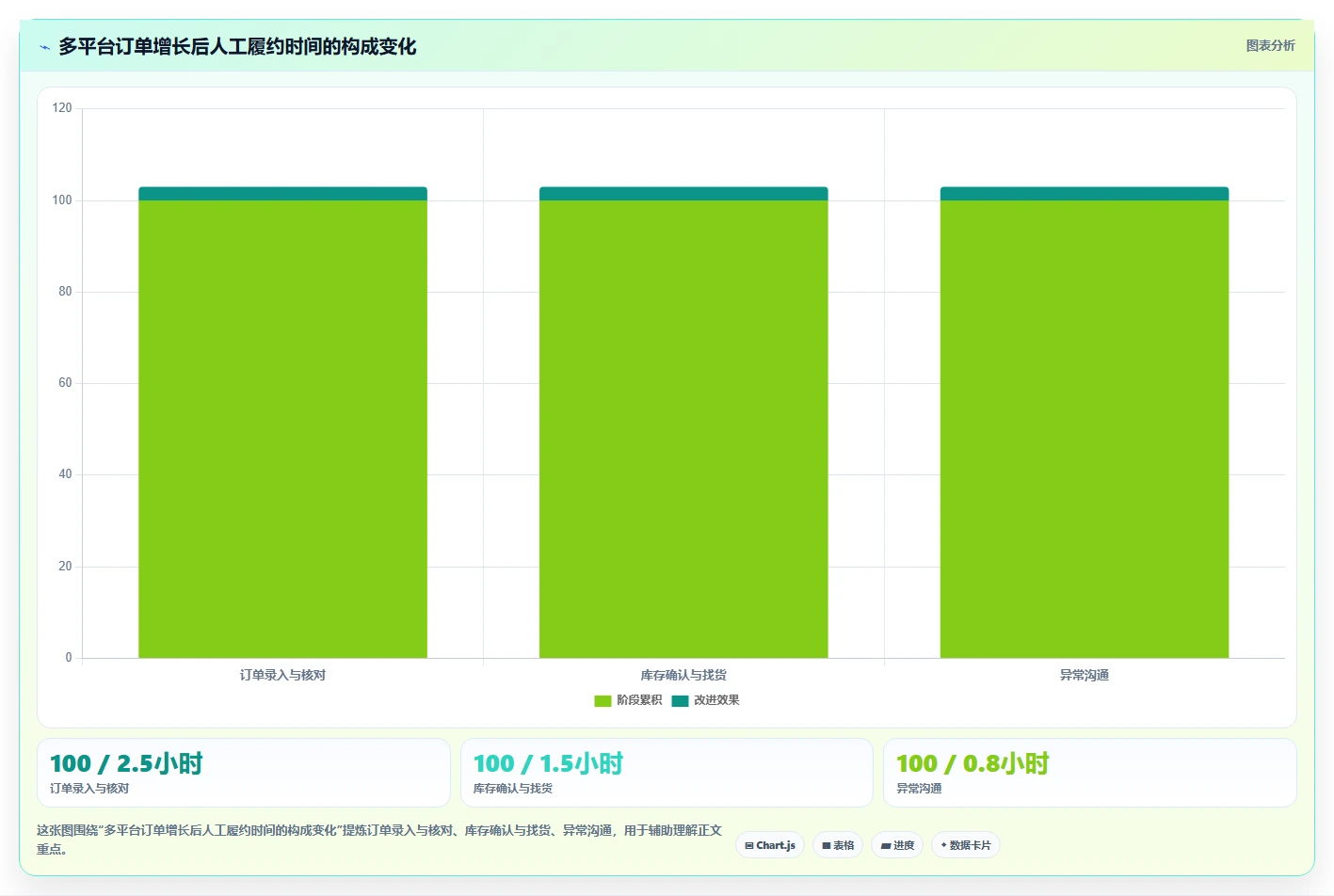The width and height of the screenshot is (1334, 896).
Task: Click the y-axis value 60
Action: [x=65, y=383]
